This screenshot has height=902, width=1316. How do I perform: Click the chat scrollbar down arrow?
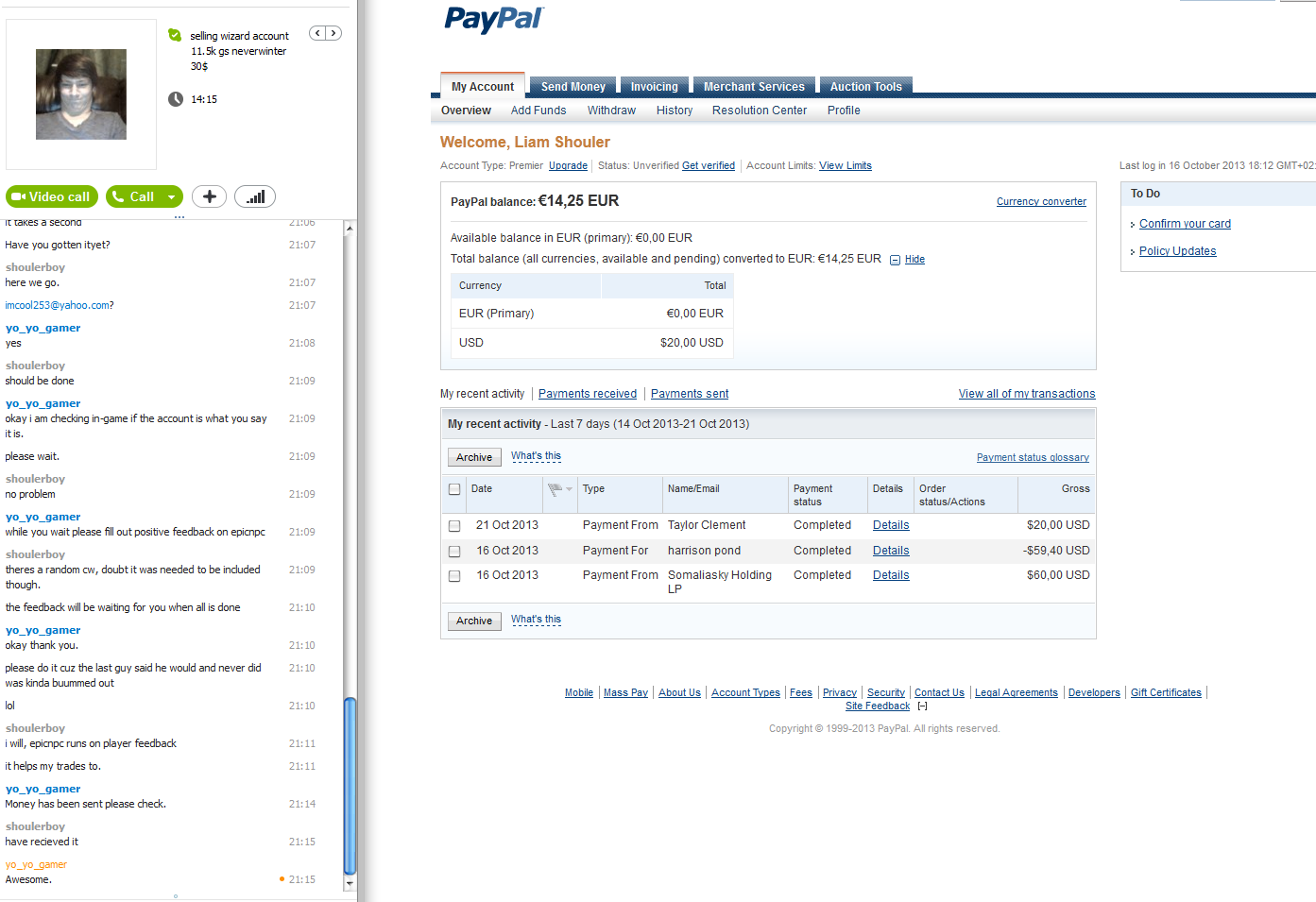pyautogui.click(x=350, y=884)
